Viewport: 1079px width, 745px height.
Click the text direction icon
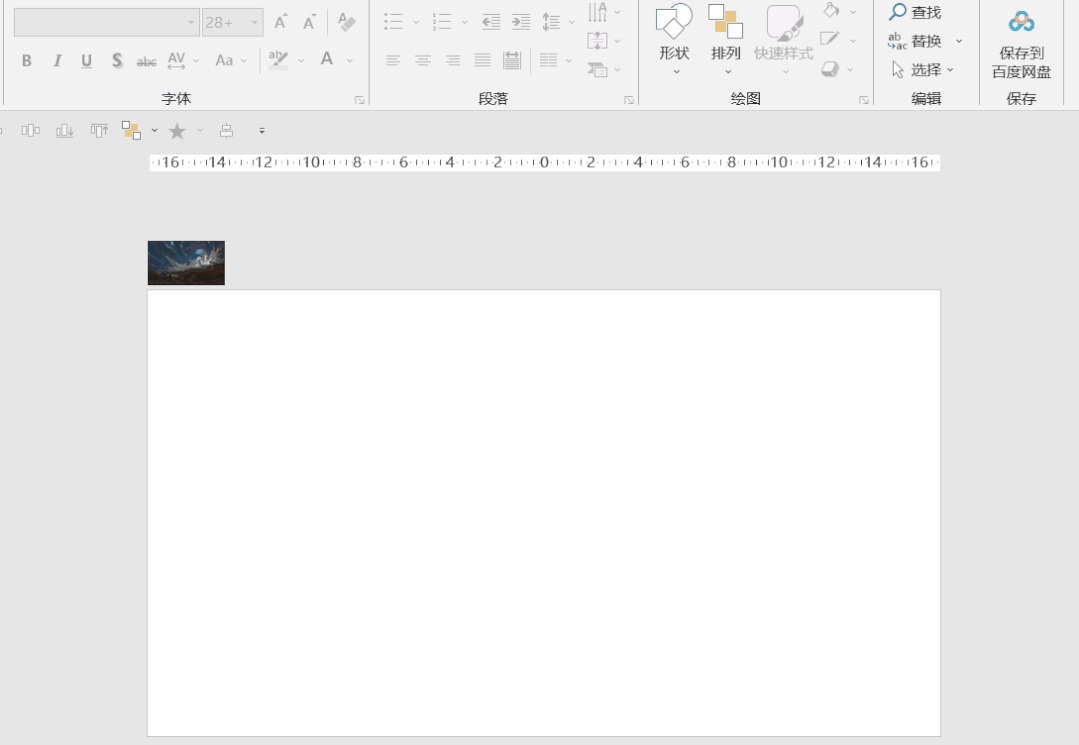point(597,12)
